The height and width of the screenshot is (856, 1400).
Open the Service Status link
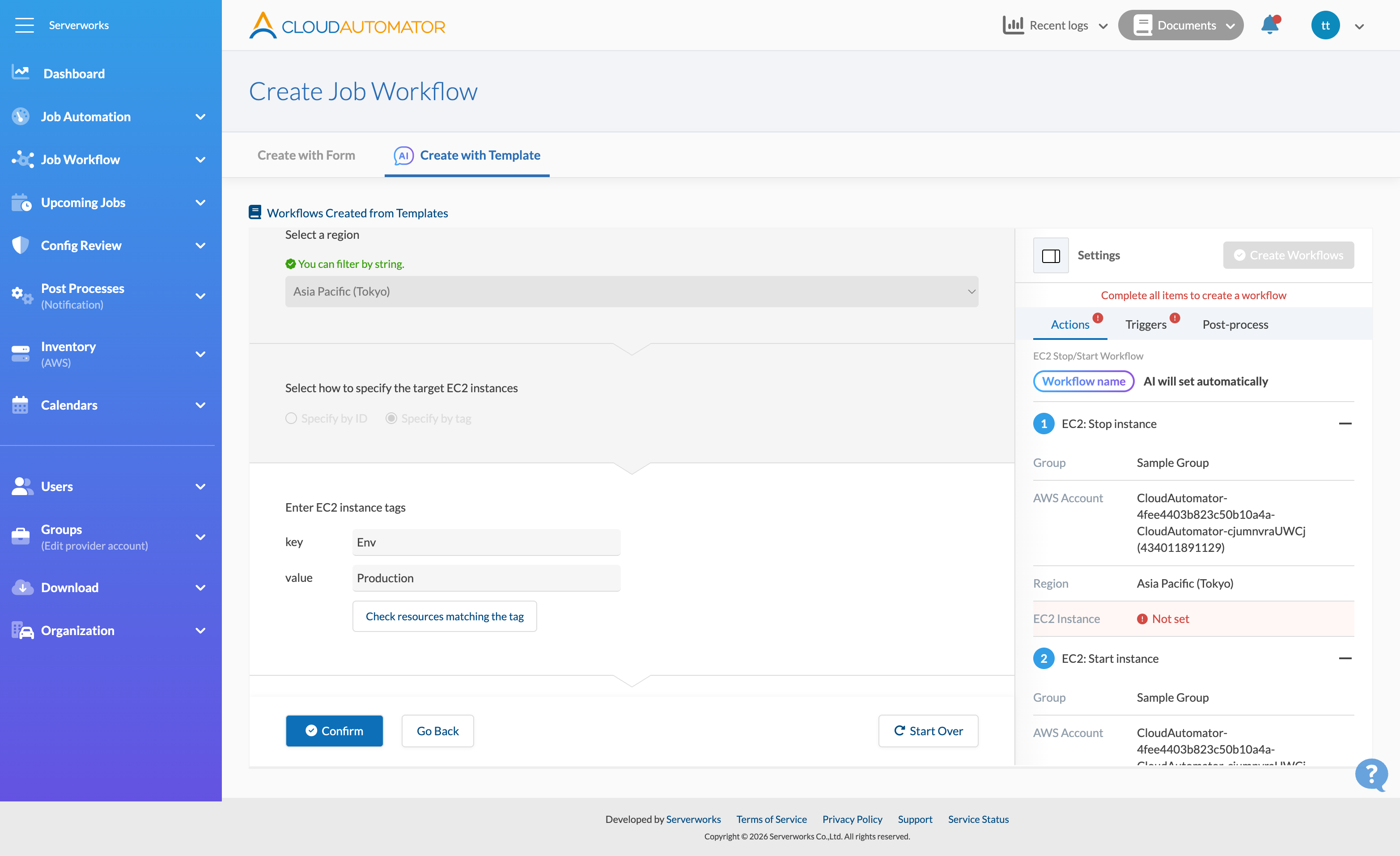pyautogui.click(x=978, y=819)
